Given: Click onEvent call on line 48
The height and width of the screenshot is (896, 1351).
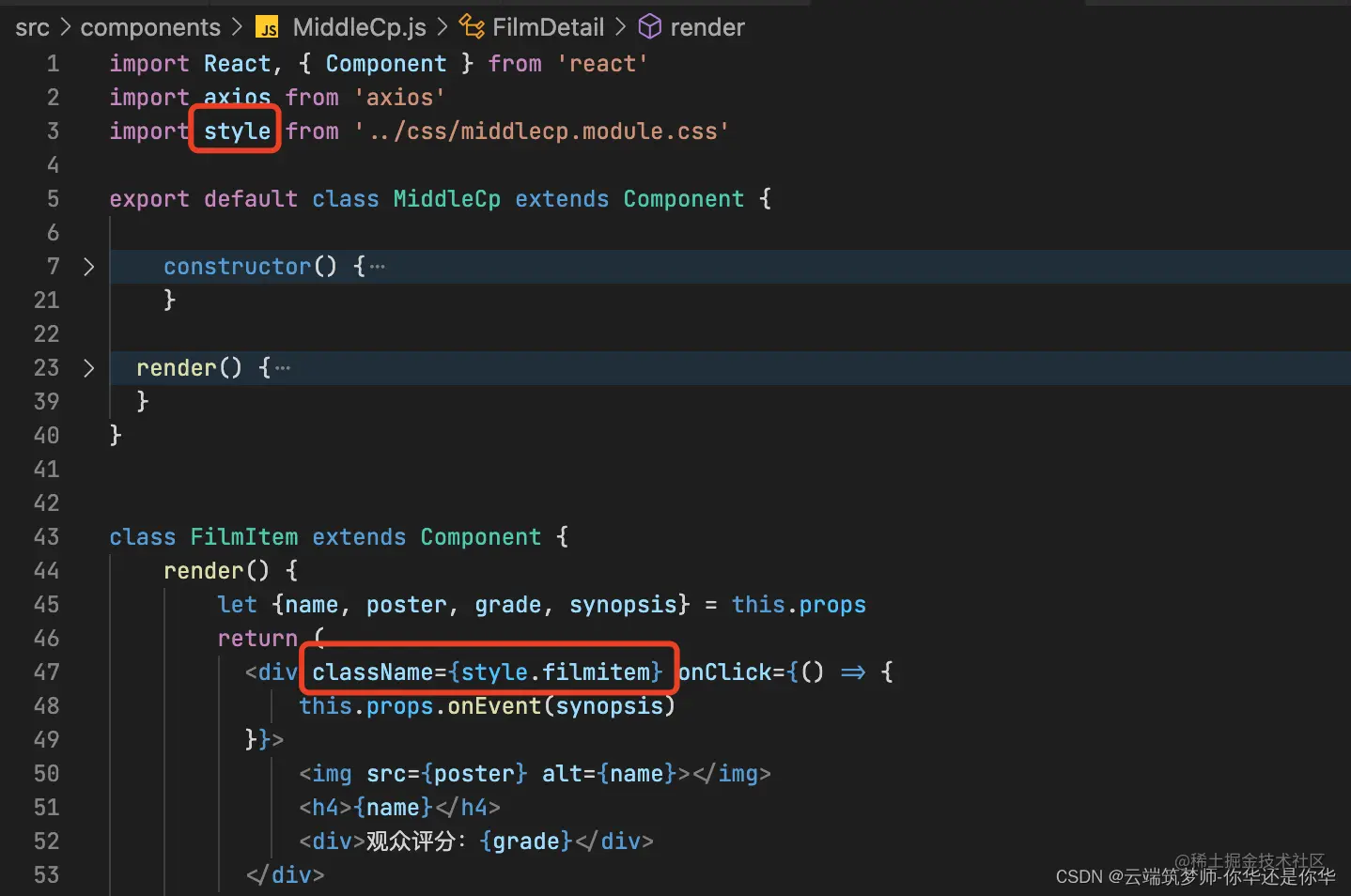Looking at the screenshot, I should click(494, 706).
